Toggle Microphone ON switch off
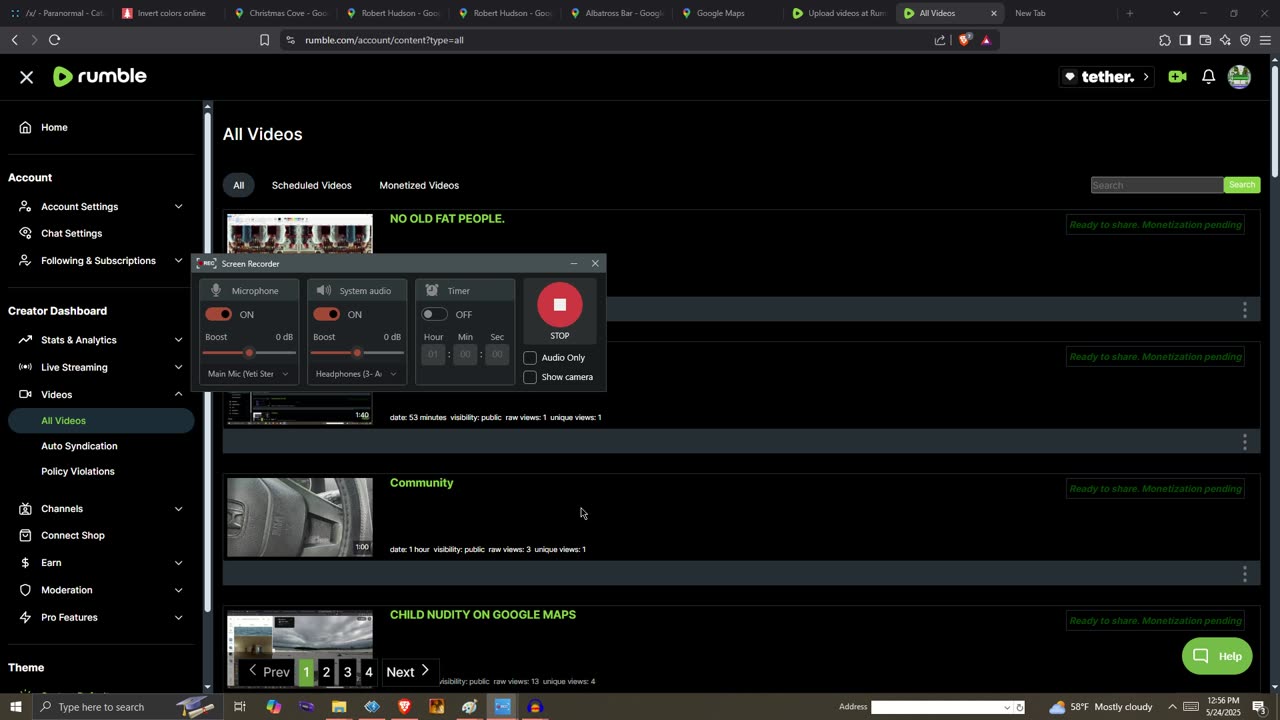This screenshot has height=720, width=1280. click(218, 314)
